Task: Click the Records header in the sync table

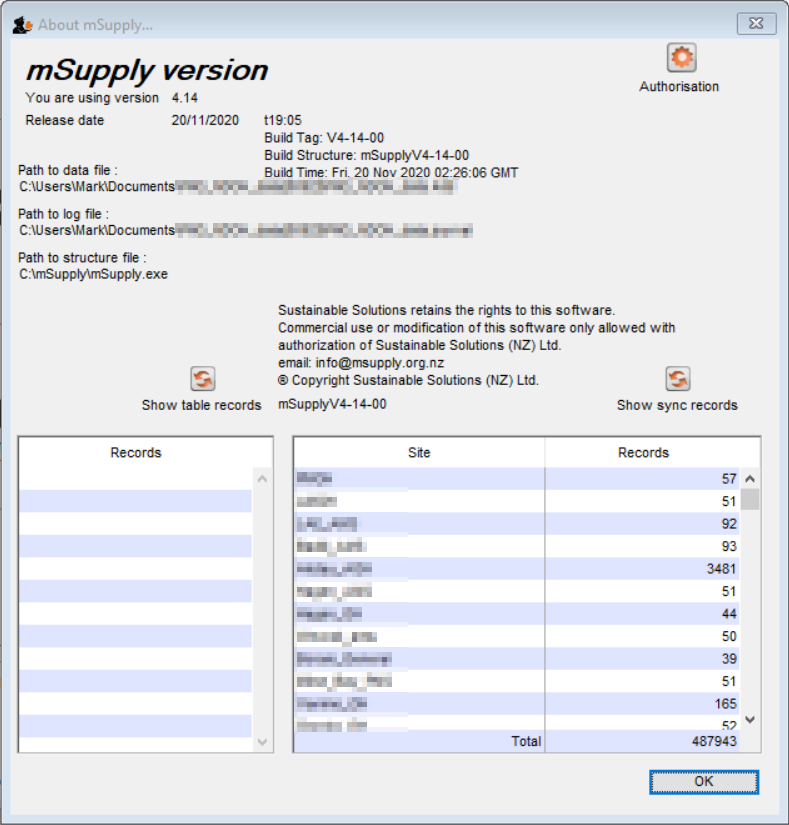Action: (643, 453)
